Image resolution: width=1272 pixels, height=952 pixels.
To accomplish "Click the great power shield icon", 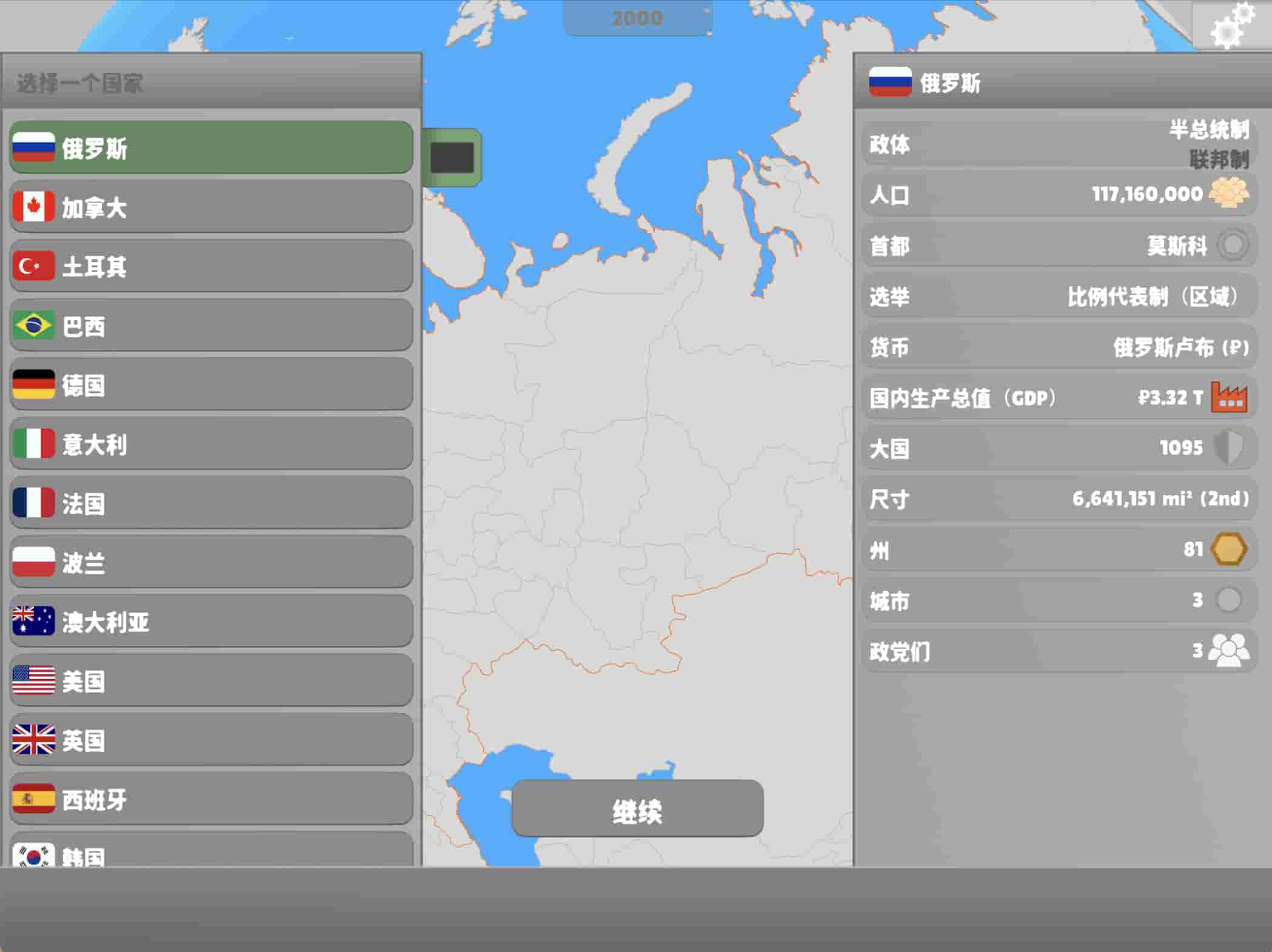I will (1228, 448).
